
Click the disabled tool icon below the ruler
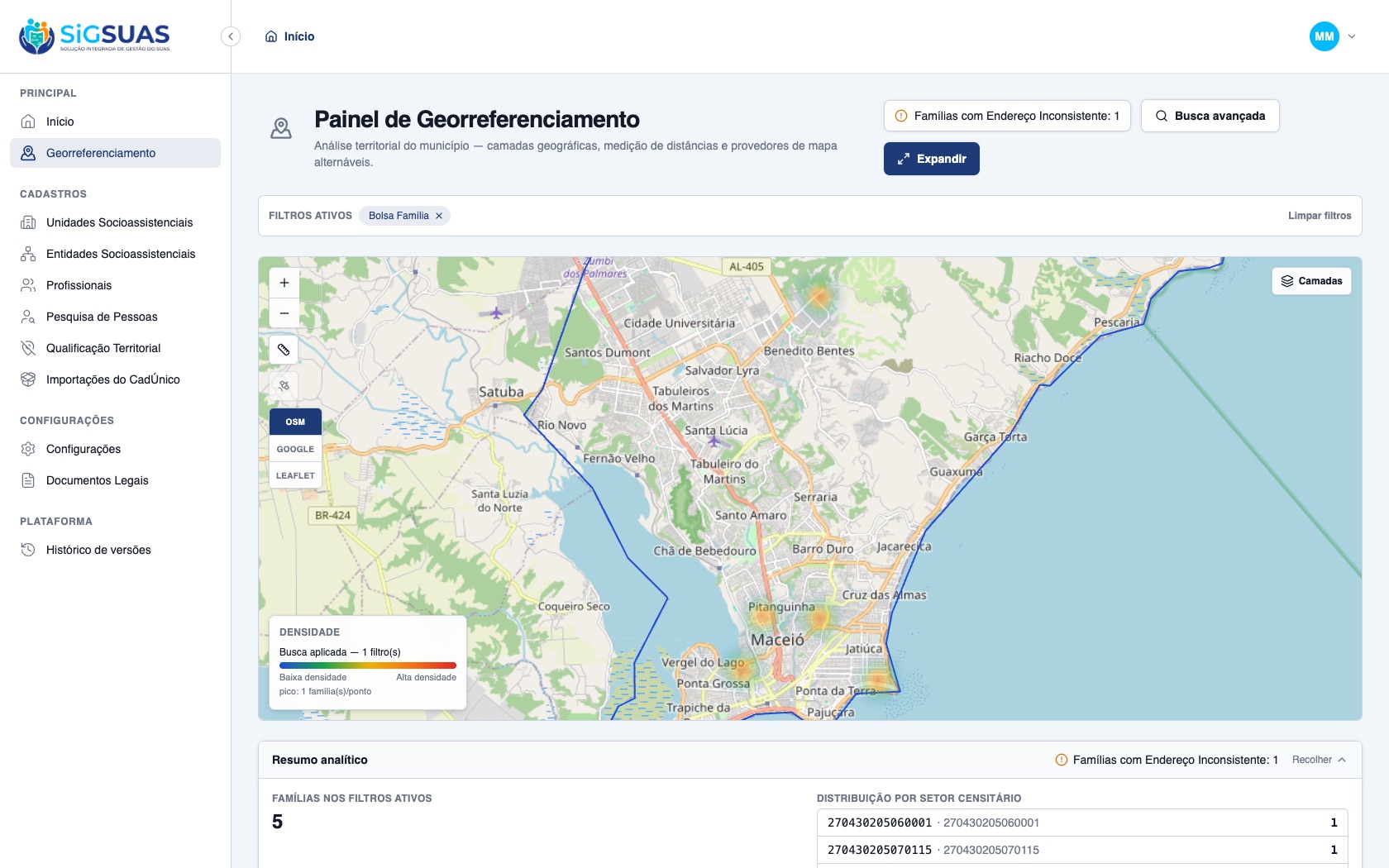[x=284, y=385]
